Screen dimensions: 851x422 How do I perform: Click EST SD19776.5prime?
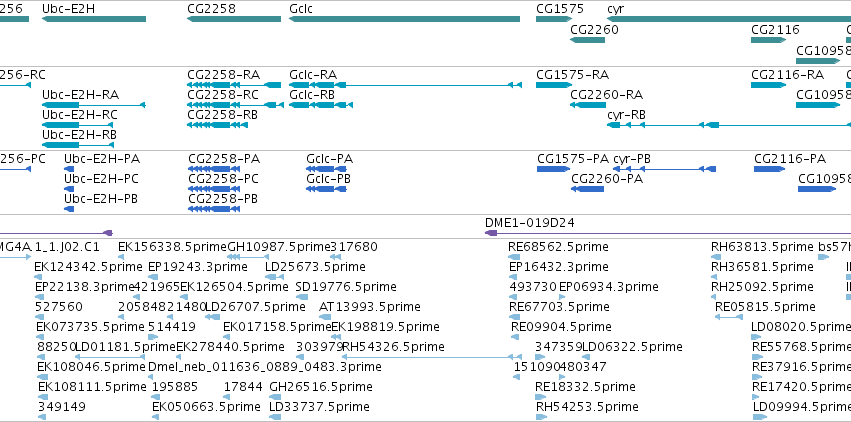pyautogui.click(x=302, y=297)
